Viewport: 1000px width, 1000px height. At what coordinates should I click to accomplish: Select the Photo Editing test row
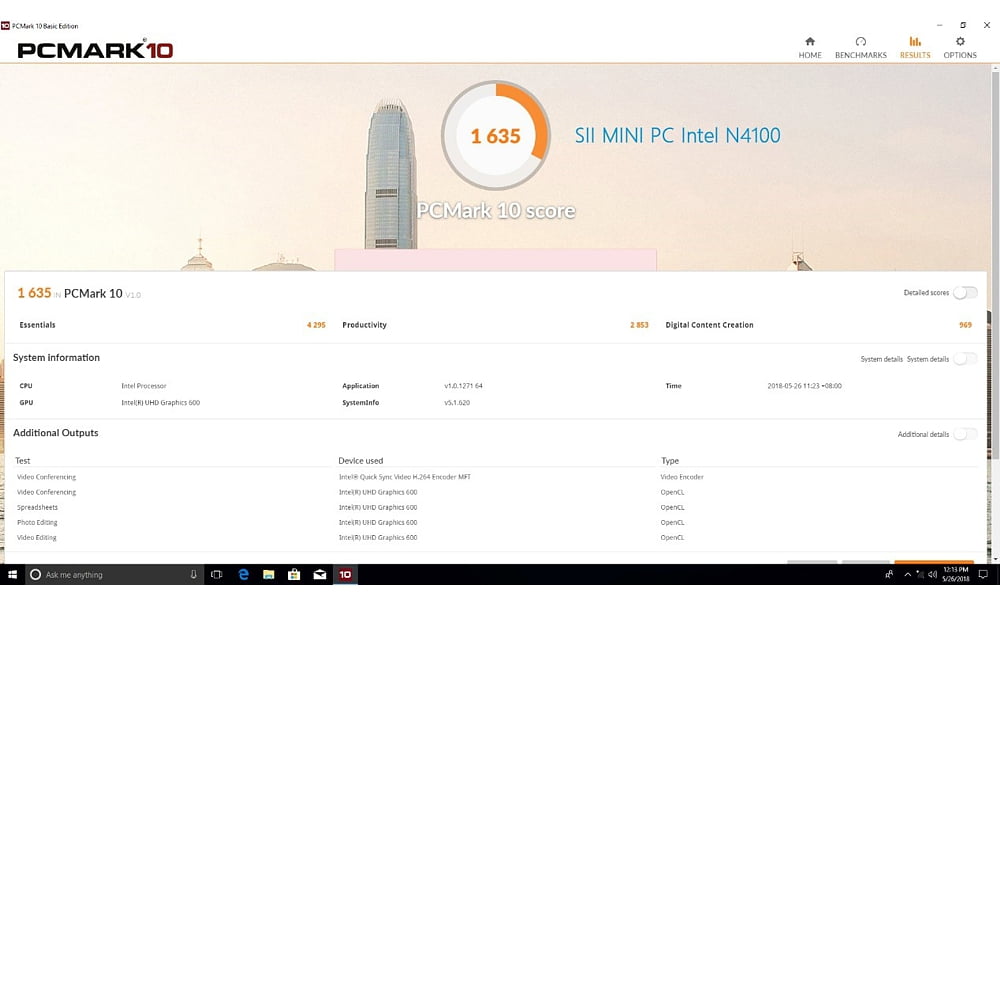click(x=37, y=523)
